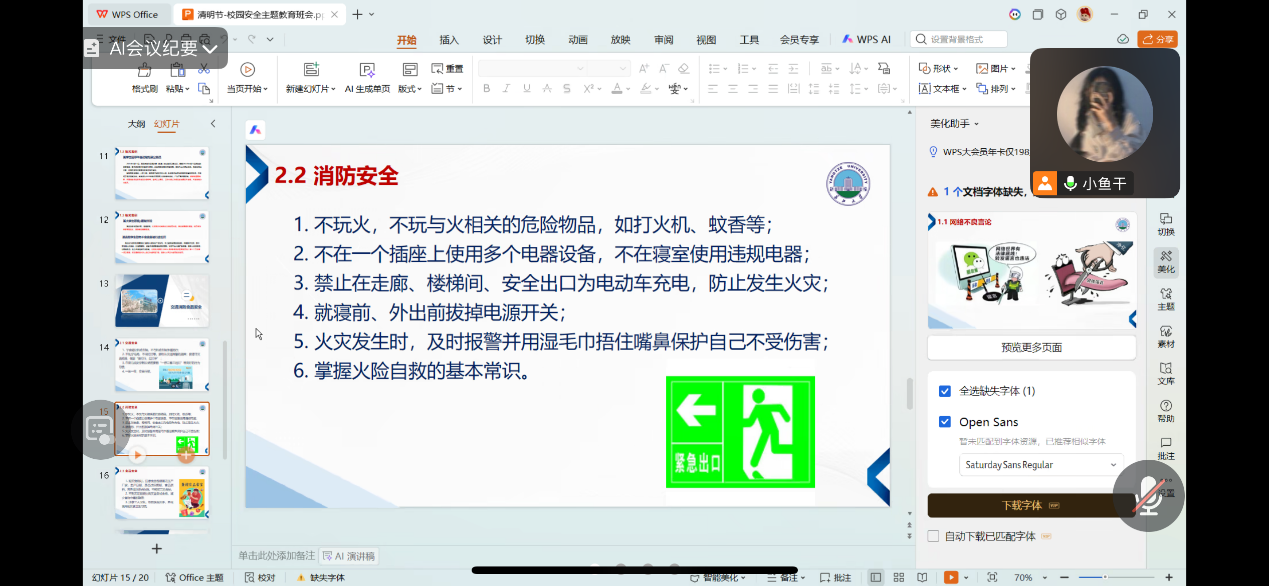The height and width of the screenshot is (586, 1269).
Task: Enable 自动下载已匹配字体 checkbox
Action: (933, 536)
